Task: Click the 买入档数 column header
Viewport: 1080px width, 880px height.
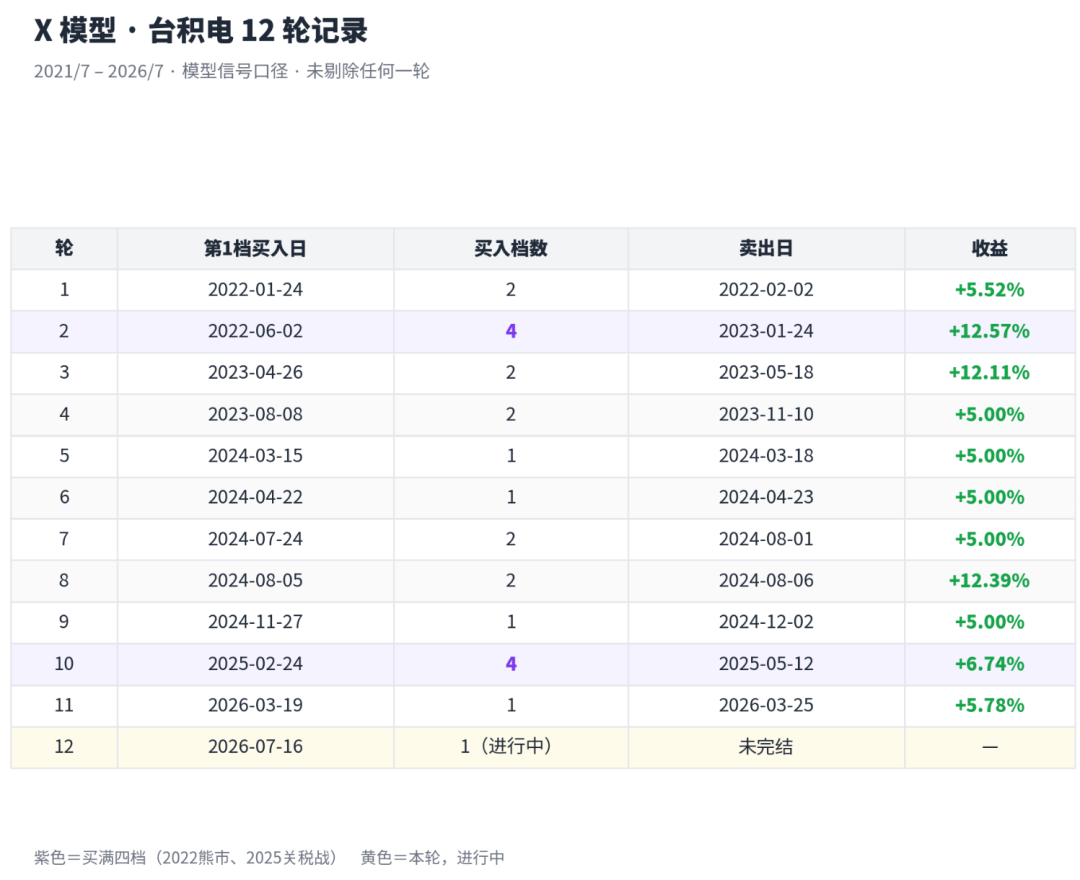Action: (x=511, y=248)
